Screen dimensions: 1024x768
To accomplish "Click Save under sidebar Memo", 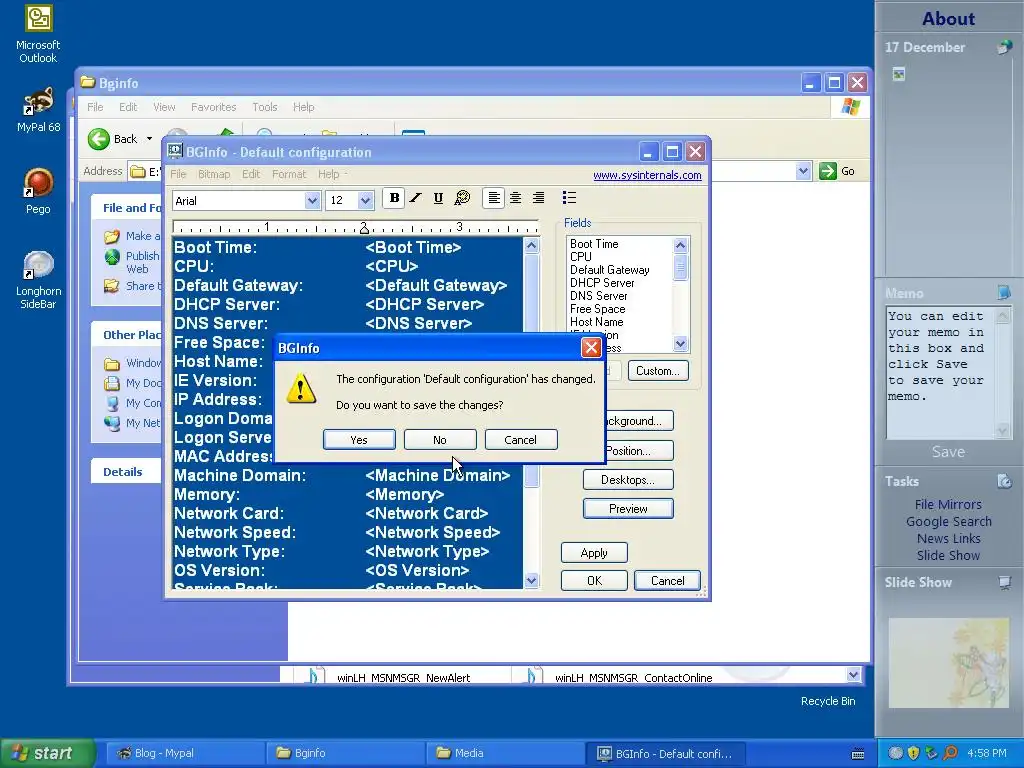I will 948,452.
